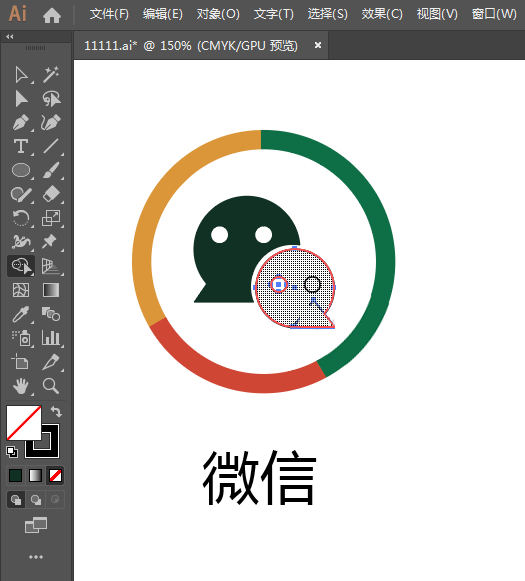Apply the Gradient fill button
The width and height of the screenshot is (525, 581).
tap(35, 475)
